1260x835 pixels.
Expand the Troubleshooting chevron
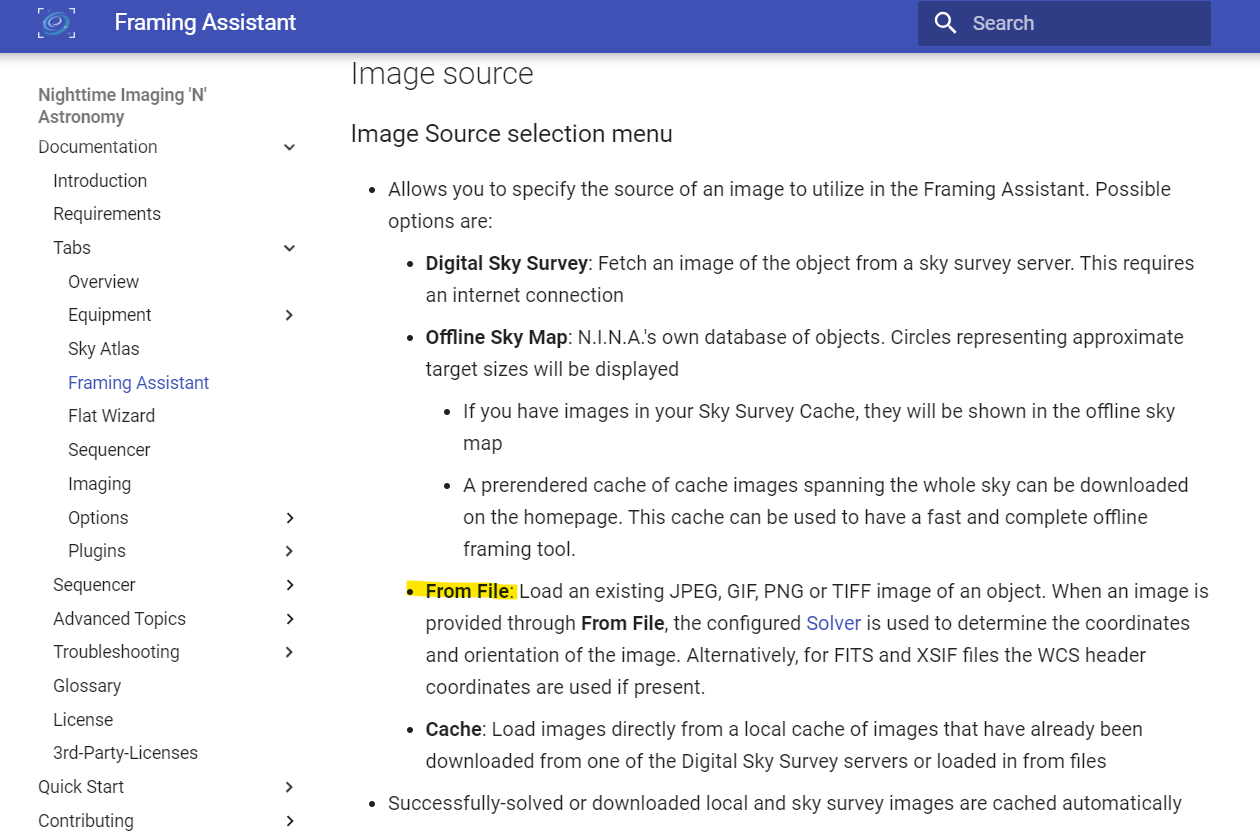tap(289, 652)
